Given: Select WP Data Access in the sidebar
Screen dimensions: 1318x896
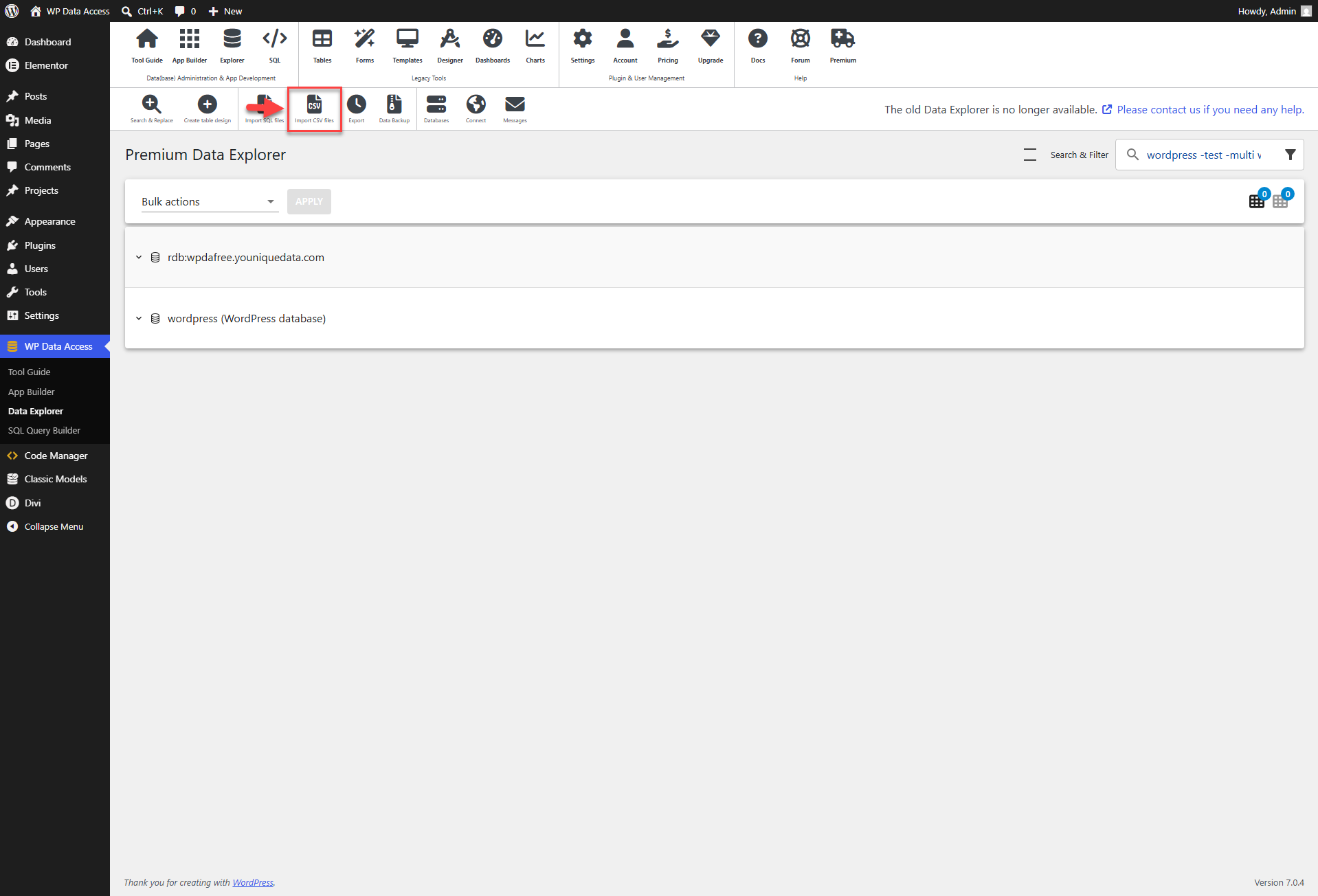Looking at the screenshot, I should point(55,346).
